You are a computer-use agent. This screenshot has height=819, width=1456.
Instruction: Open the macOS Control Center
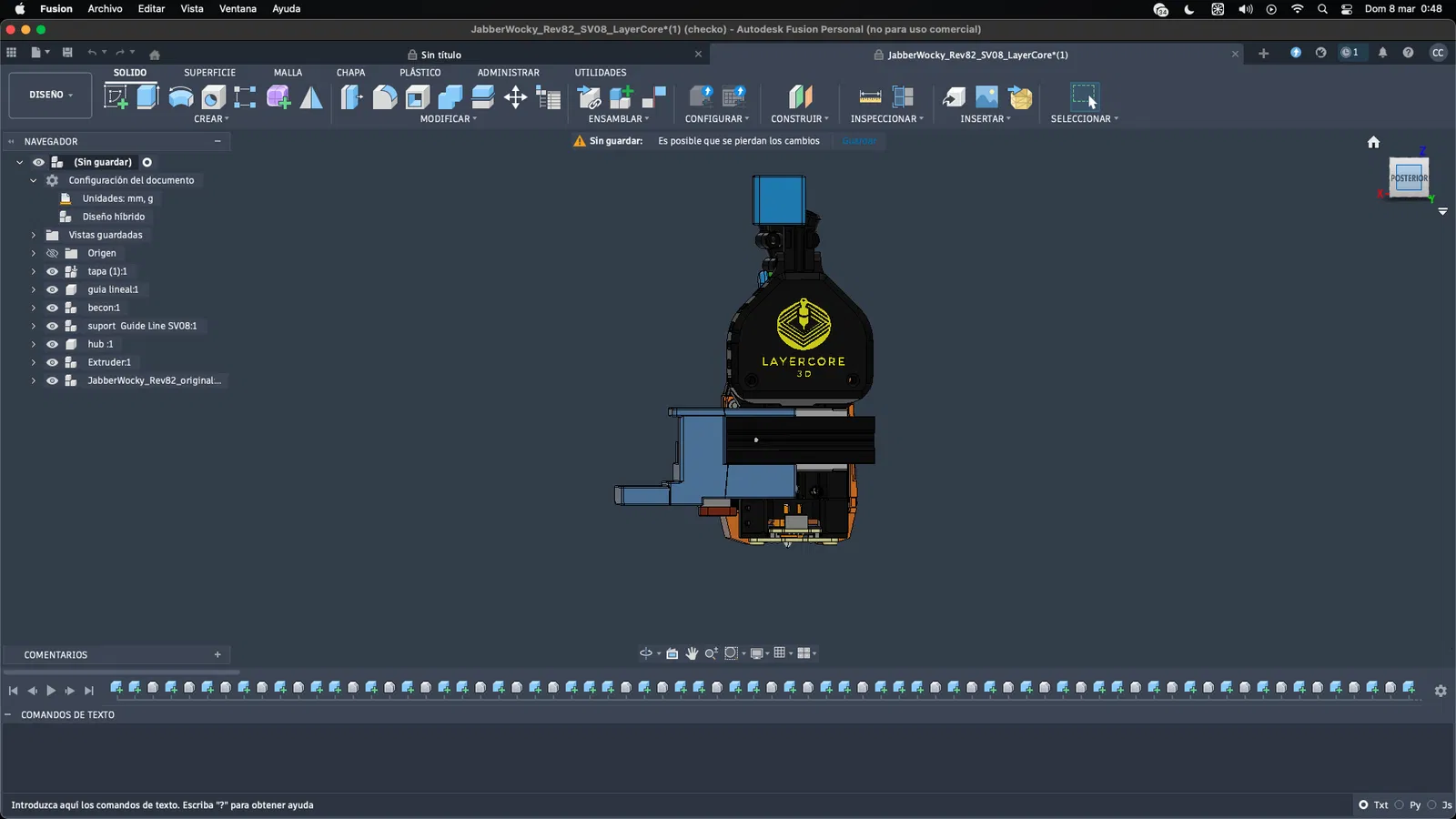coord(1347,8)
